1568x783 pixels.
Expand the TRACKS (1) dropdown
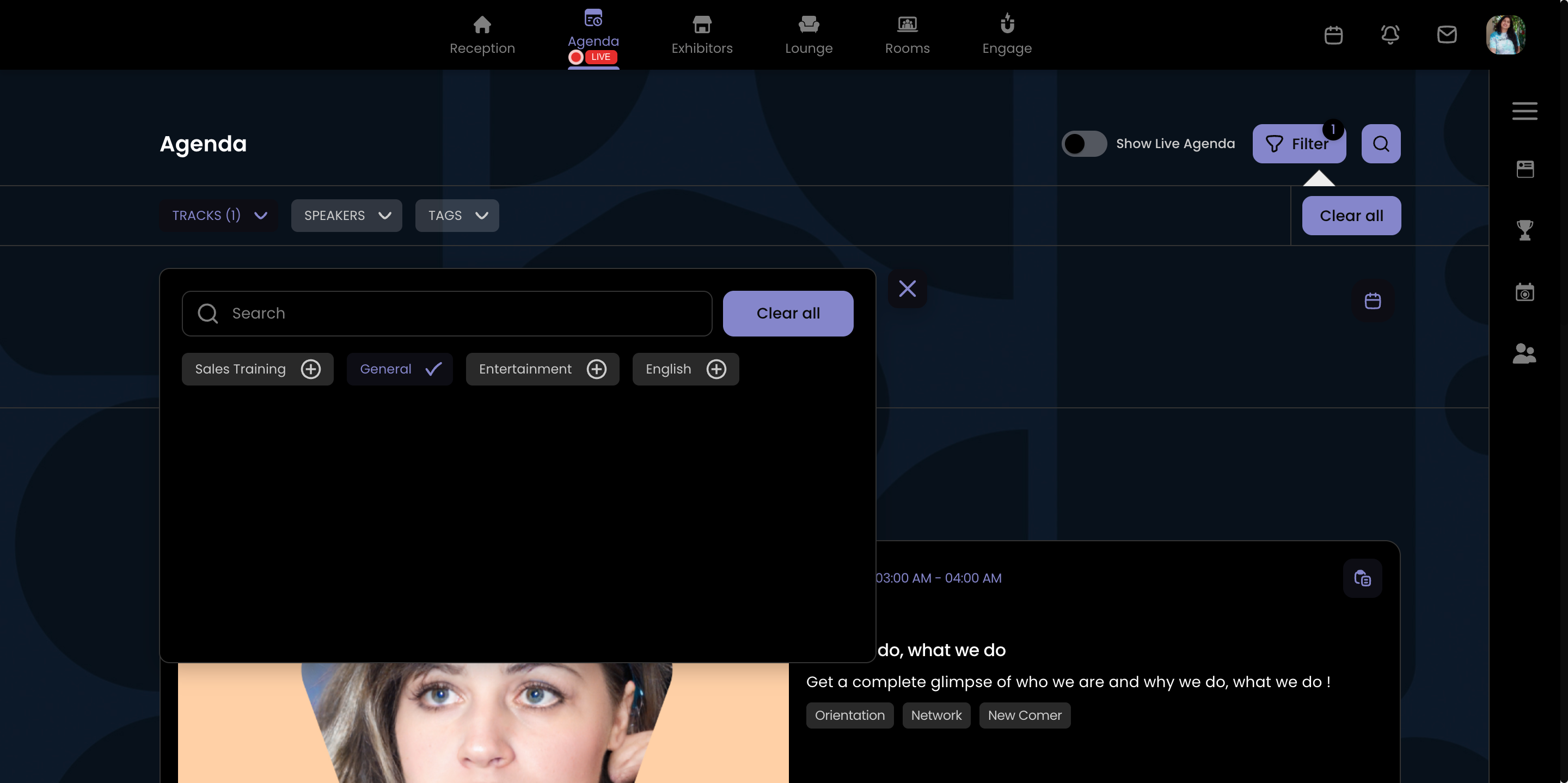(x=219, y=216)
